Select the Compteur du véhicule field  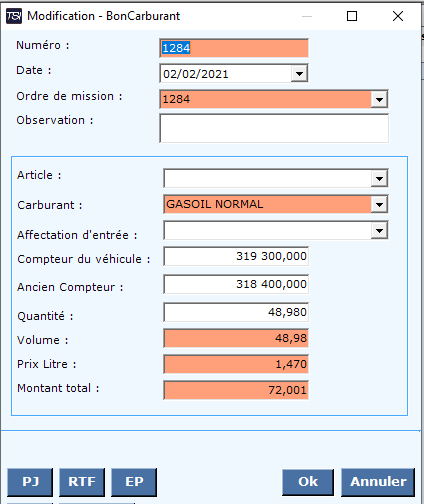click(236, 256)
